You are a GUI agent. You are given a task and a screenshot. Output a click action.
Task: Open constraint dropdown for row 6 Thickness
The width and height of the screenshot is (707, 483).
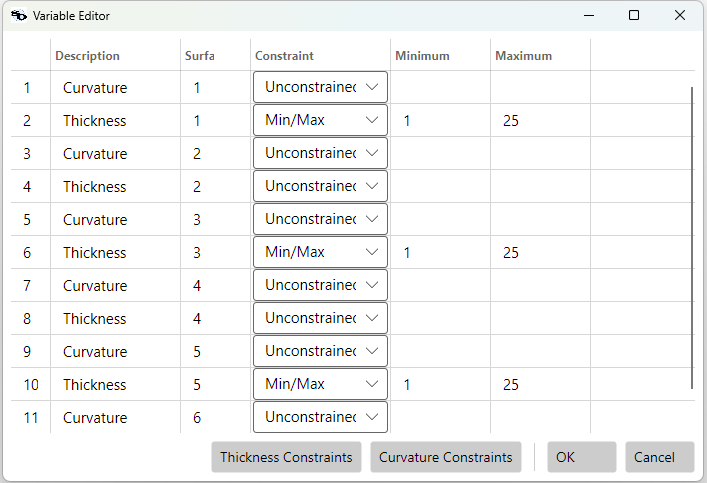pyautogui.click(x=320, y=252)
